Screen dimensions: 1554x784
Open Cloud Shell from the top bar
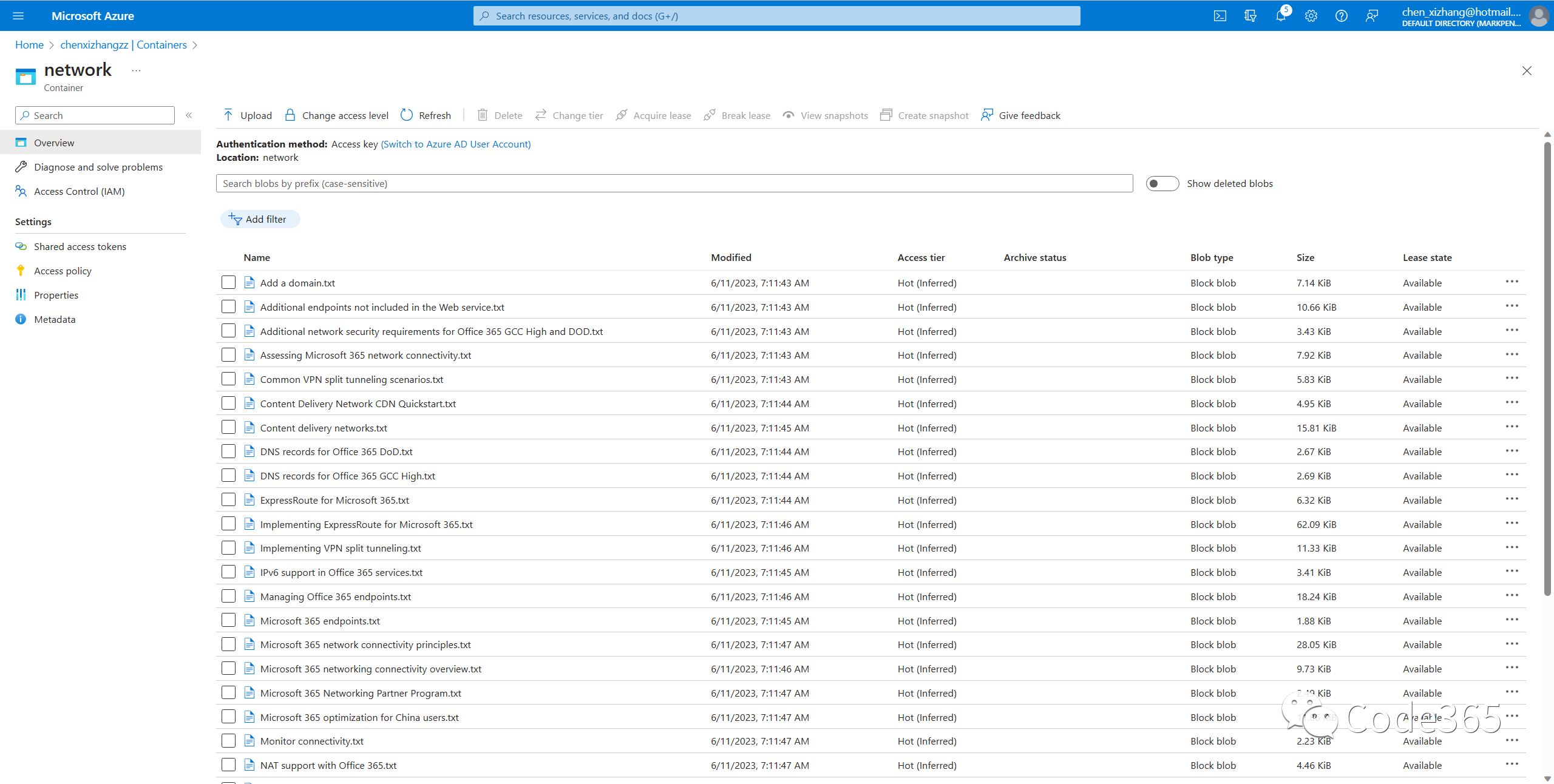pos(1221,16)
